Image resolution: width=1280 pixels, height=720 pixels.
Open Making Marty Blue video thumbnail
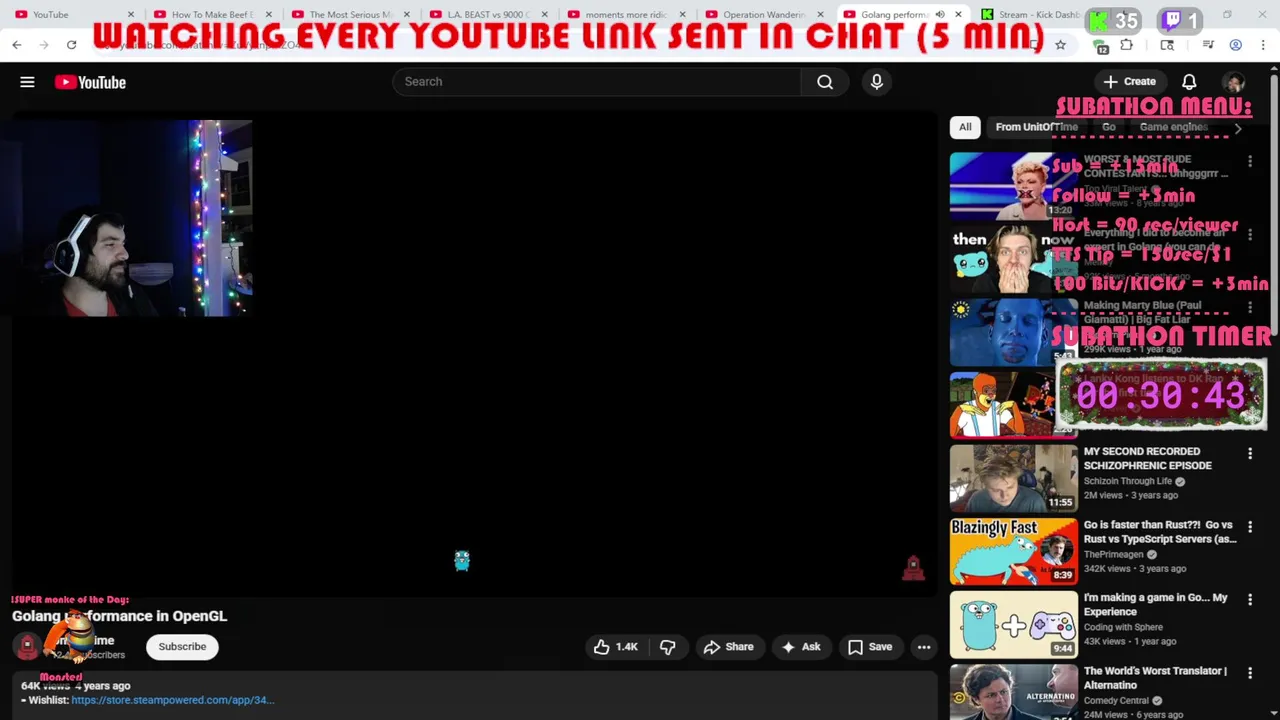[x=1013, y=332]
